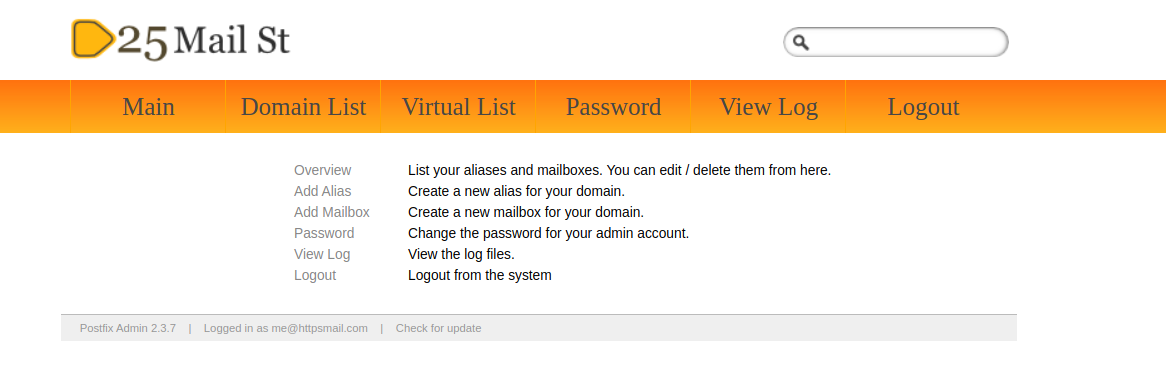Click the Logout link in the list
1166x375 pixels.
pos(315,275)
